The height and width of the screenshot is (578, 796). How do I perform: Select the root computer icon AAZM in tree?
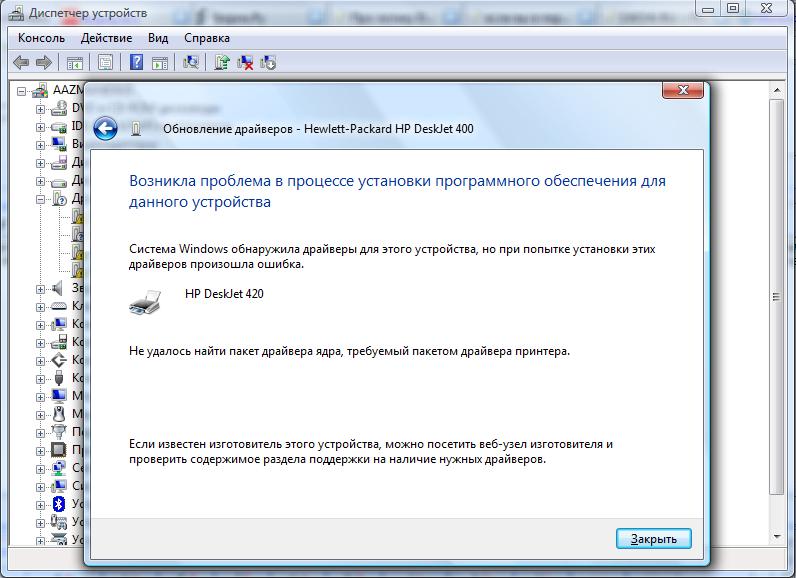[40, 90]
